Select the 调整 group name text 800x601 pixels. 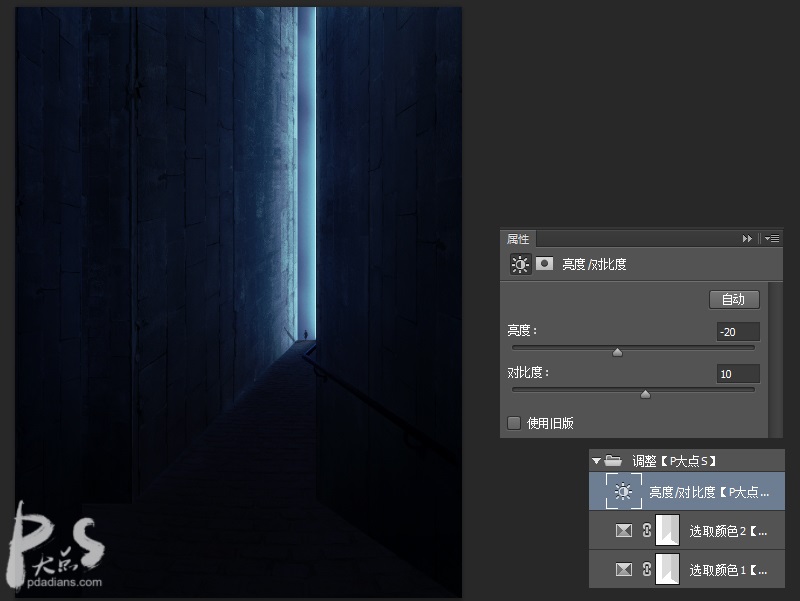tap(674, 461)
